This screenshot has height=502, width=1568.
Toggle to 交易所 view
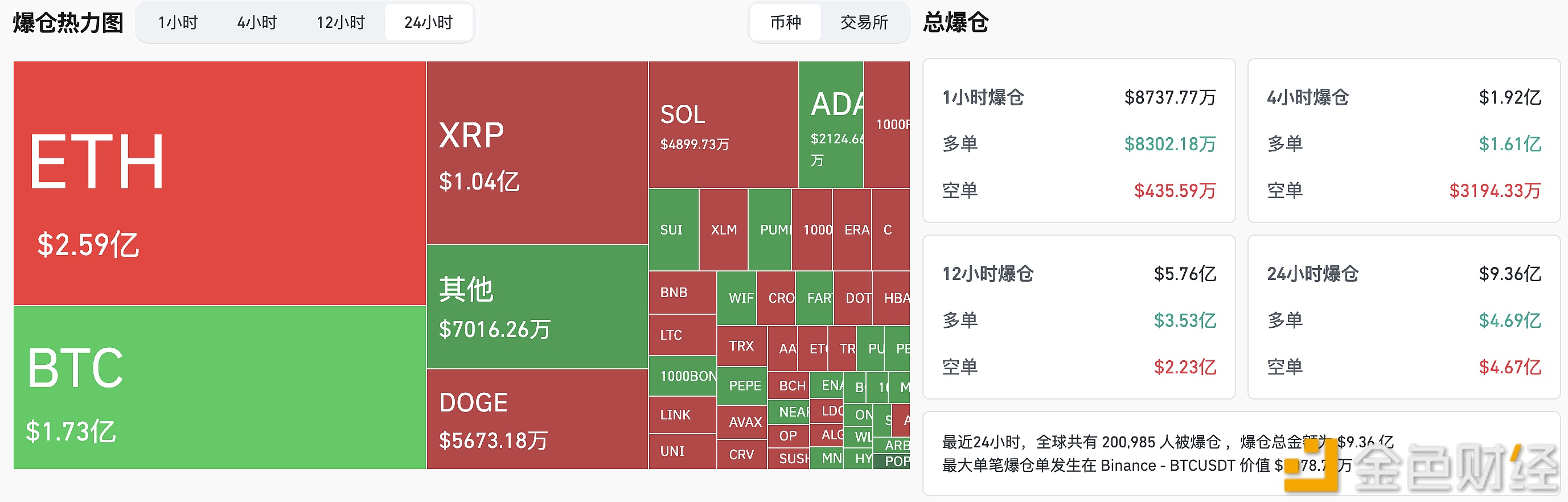coord(864,22)
